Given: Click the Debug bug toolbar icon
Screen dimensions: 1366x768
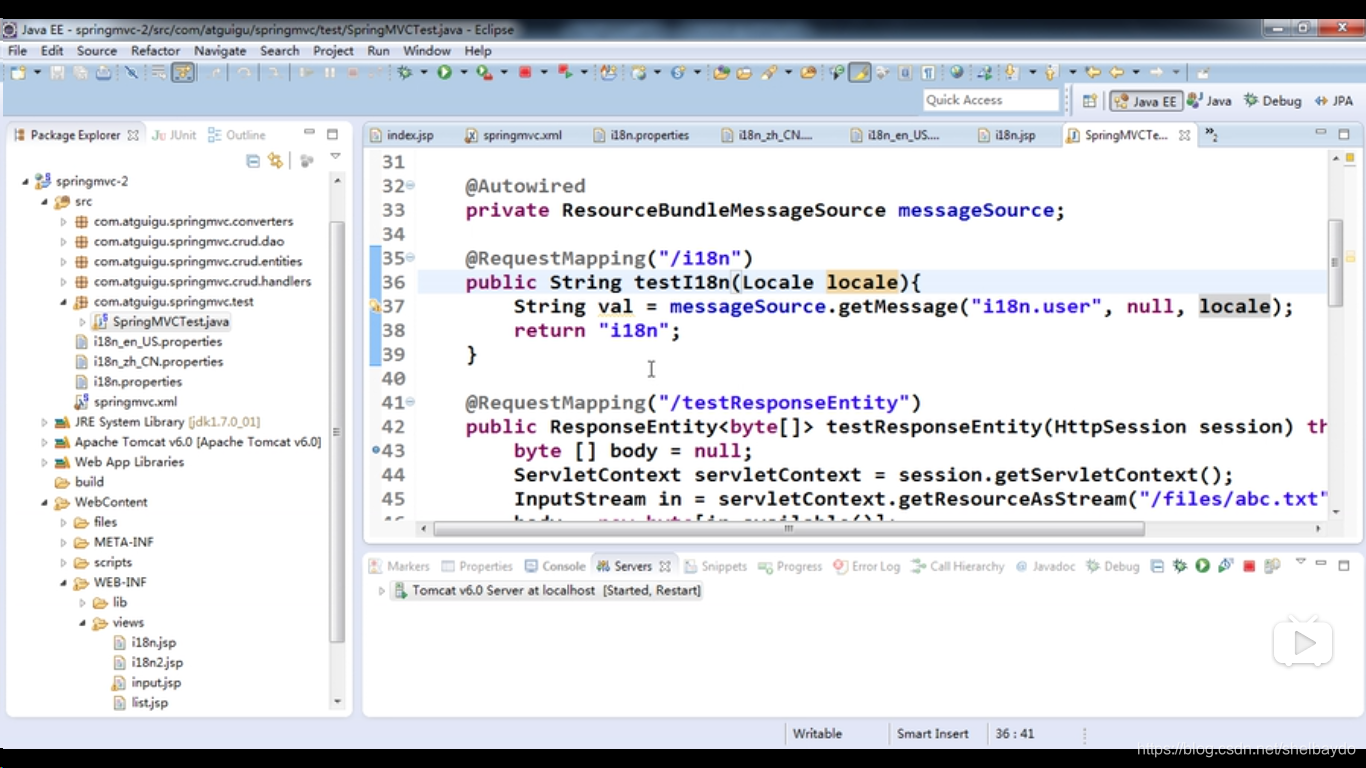Looking at the screenshot, I should pos(404,72).
